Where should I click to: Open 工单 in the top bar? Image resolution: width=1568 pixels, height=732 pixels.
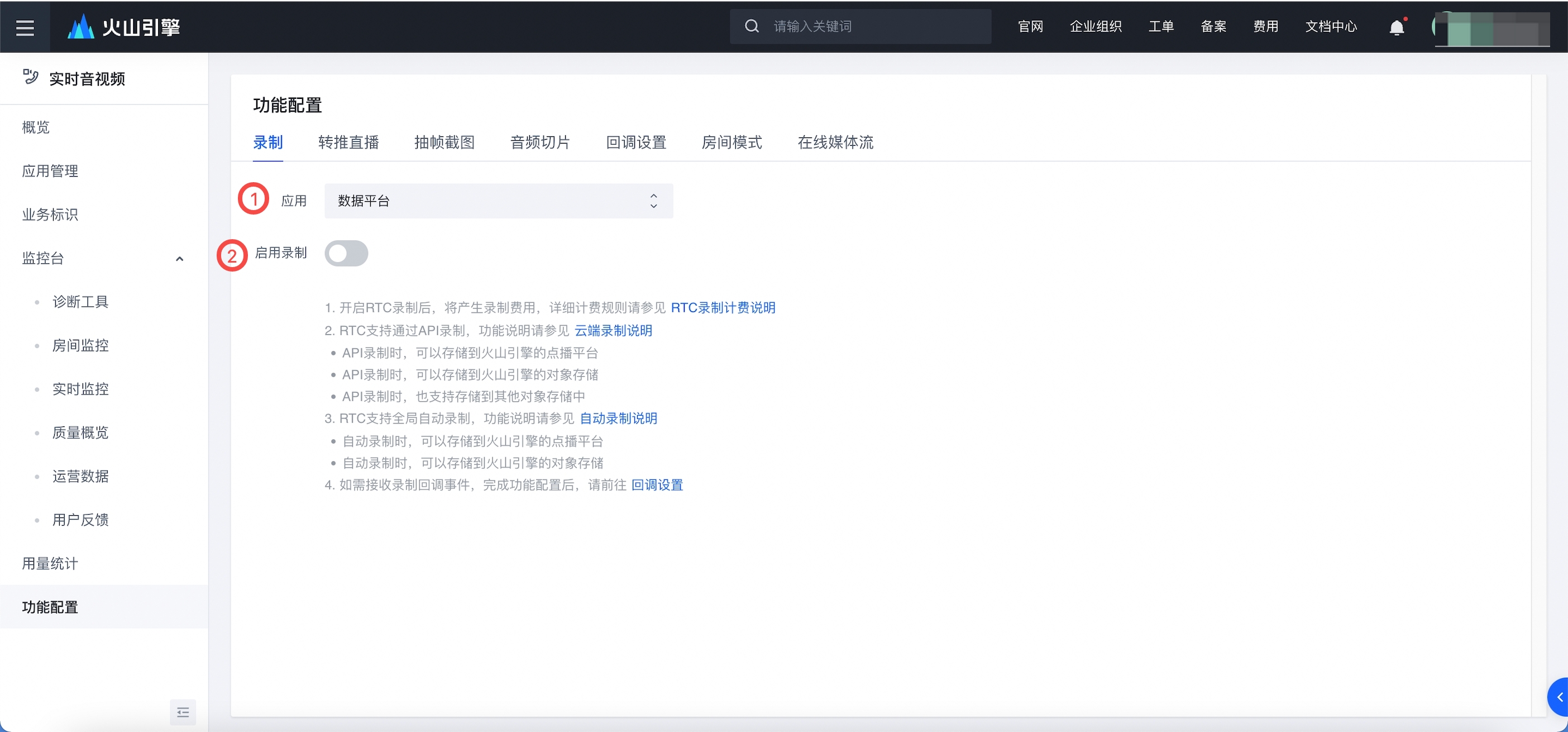[x=1161, y=26]
